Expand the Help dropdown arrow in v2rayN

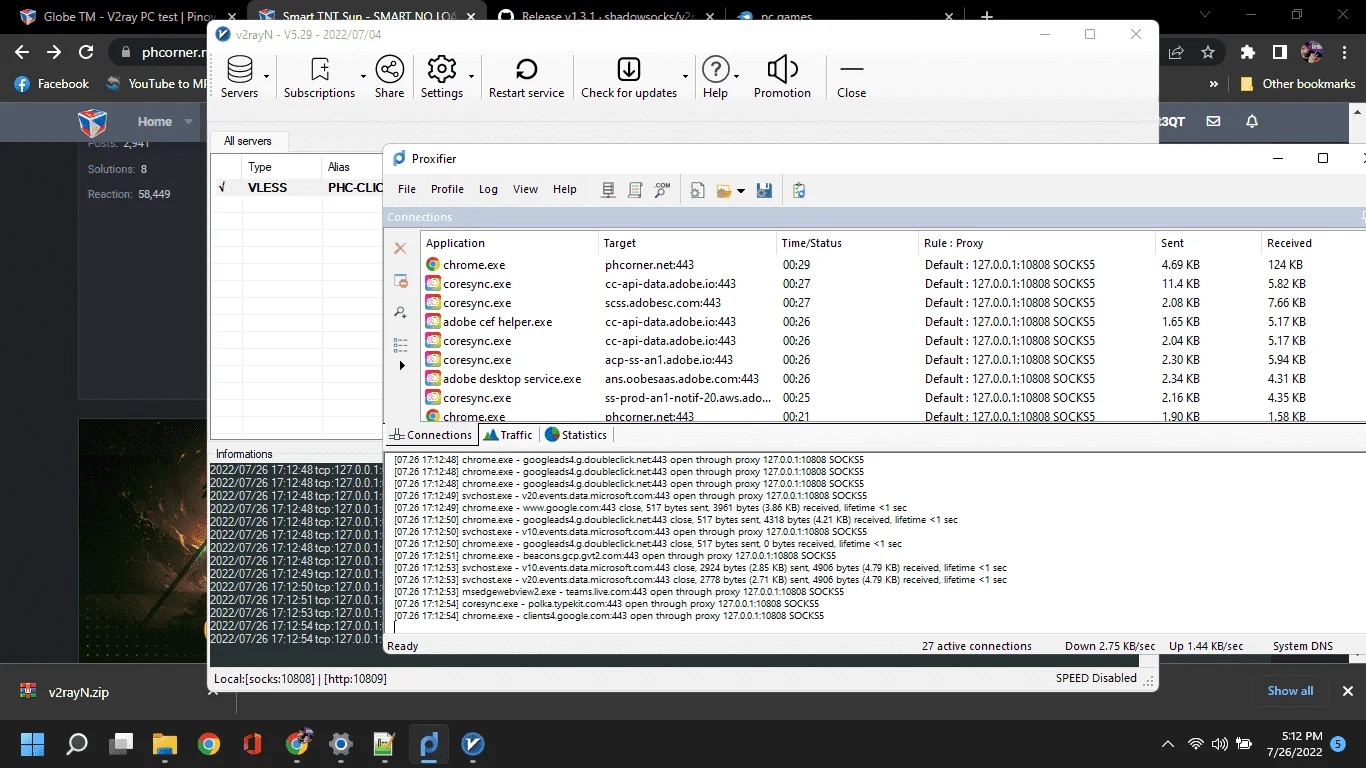click(737, 77)
